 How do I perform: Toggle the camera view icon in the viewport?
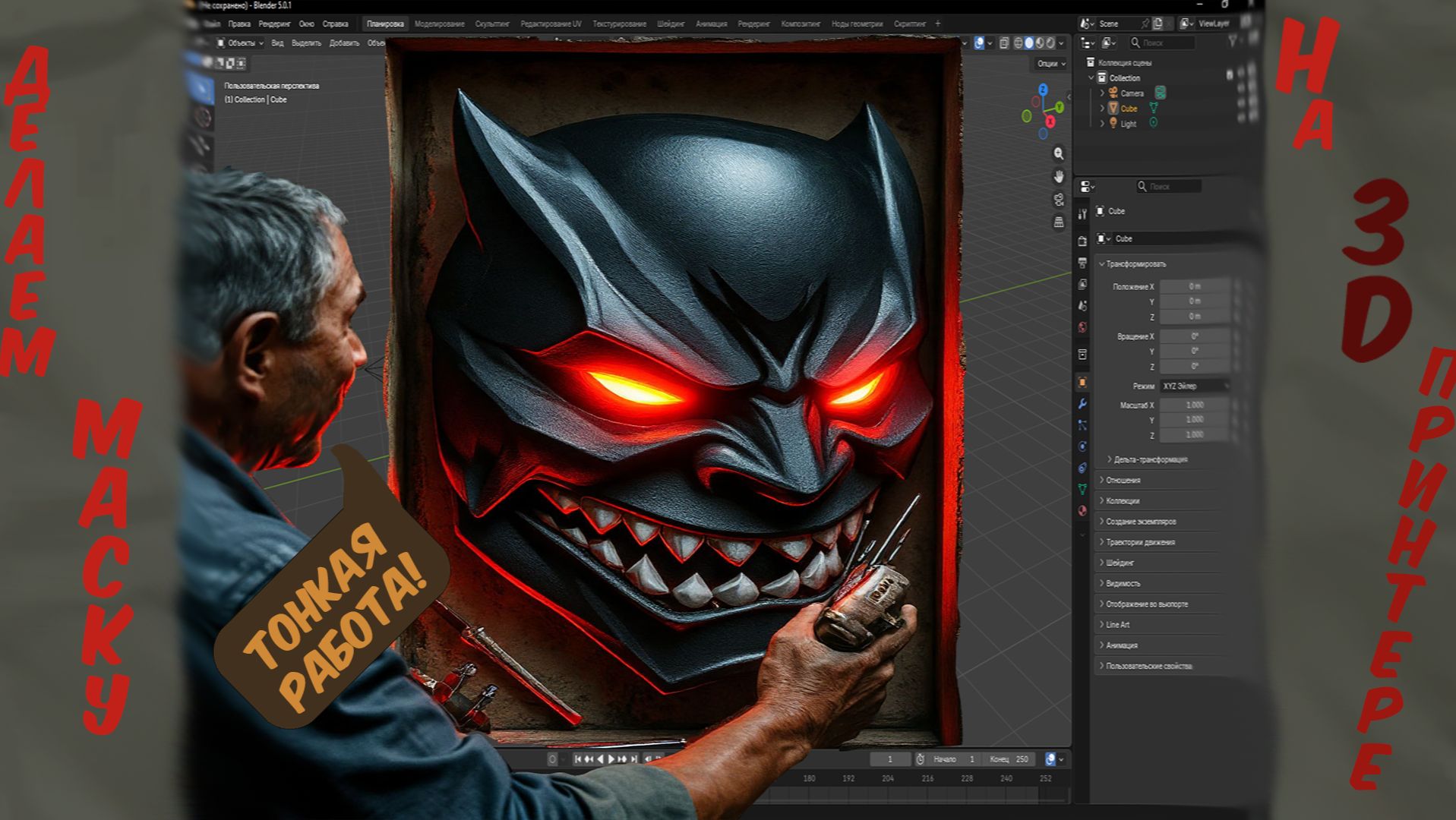(1059, 200)
